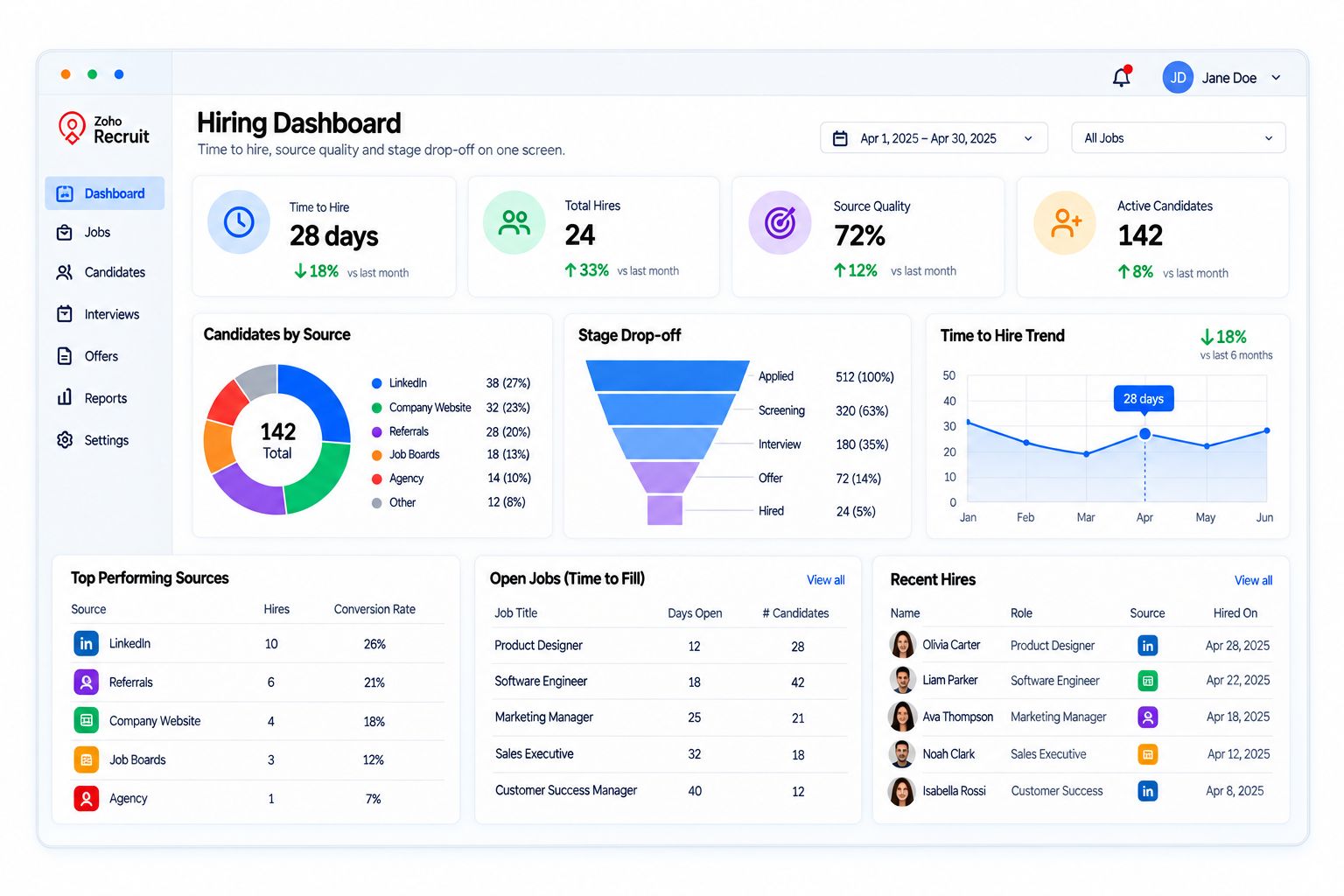Click the Source Quality target icon
The width and height of the screenshot is (1344, 896).
[x=780, y=222]
